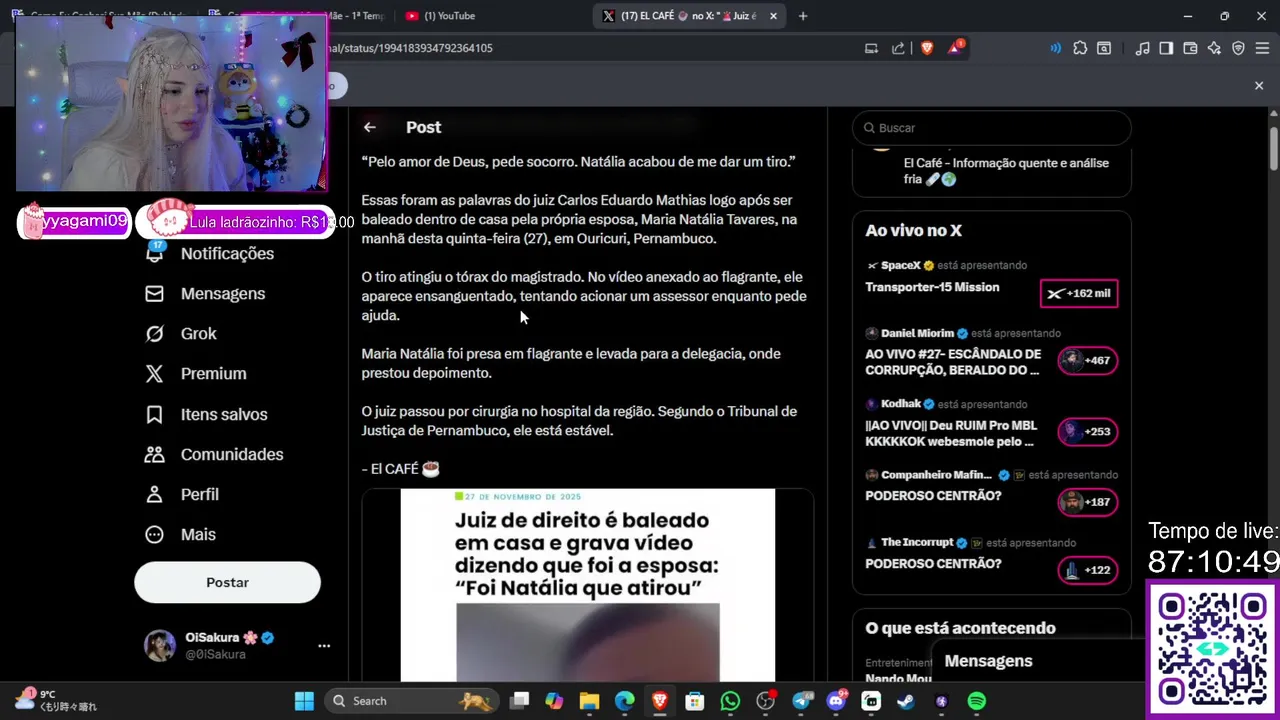Join Daniel Miorim live +467 badge
This screenshot has height=720, width=1280.
(x=1088, y=360)
